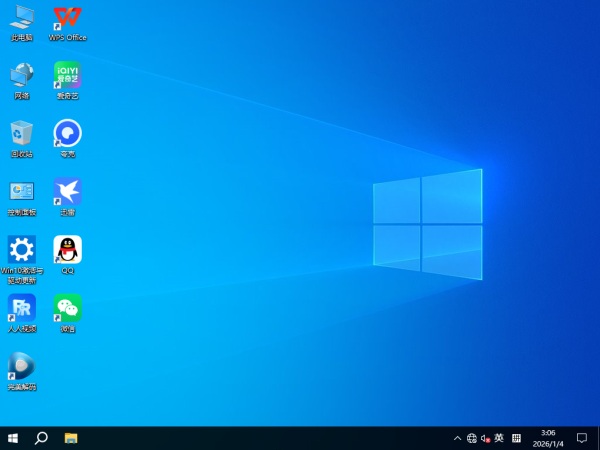The width and height of the screenshot is (600, 450).
Task: Unmute the volume speaker icon
Action: click(485, 438)
